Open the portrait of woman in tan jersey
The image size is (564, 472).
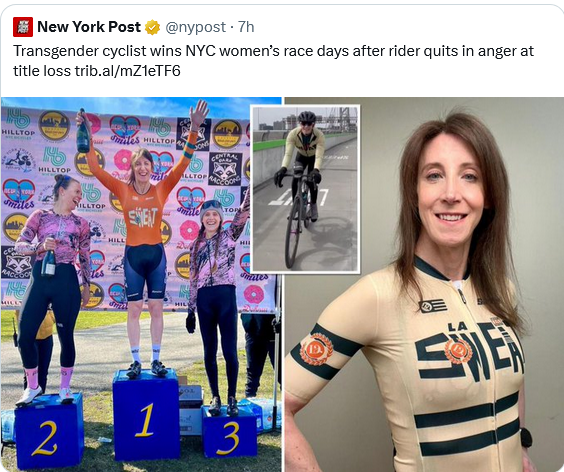[x=424, y=284]
